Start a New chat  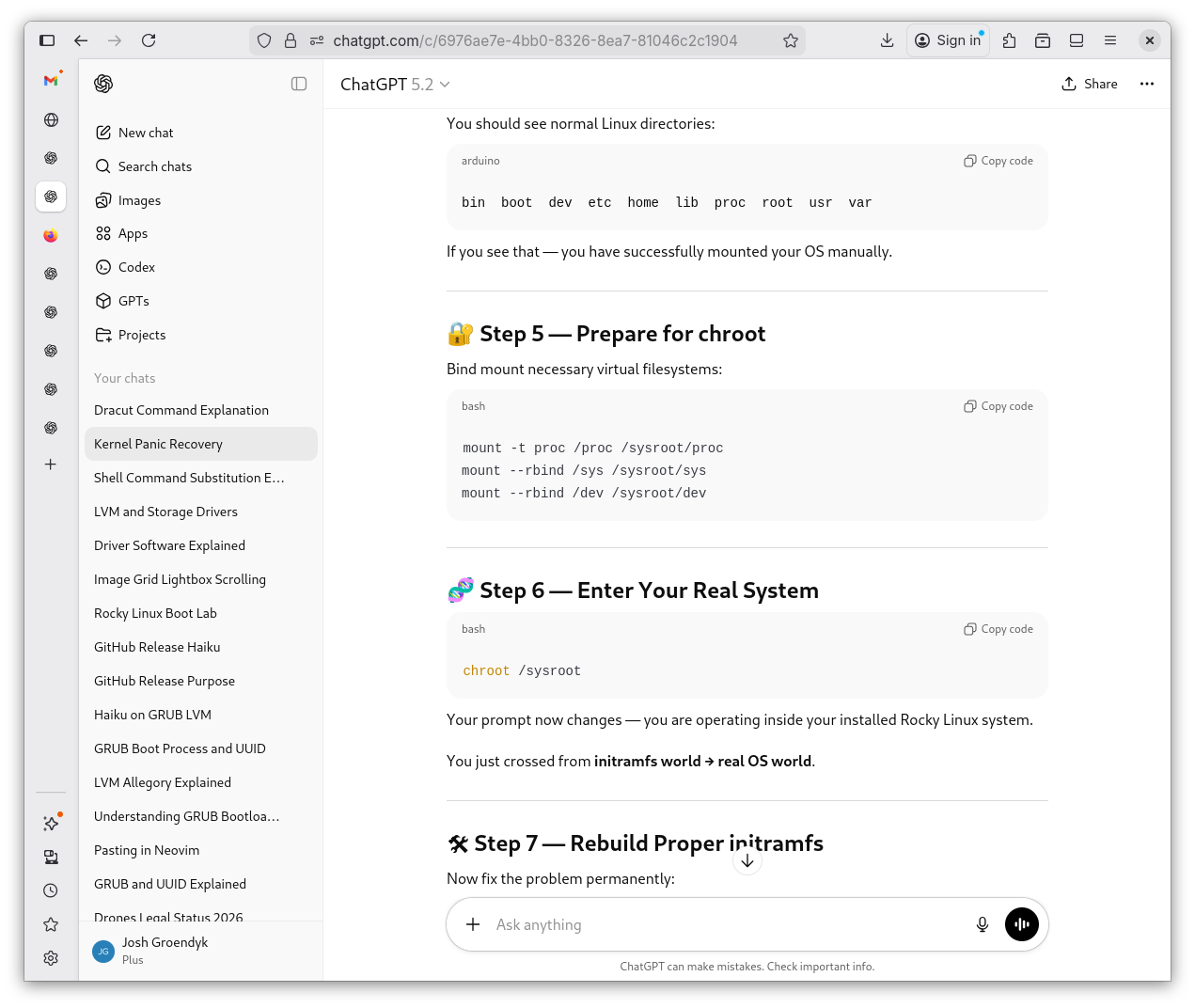(x=146, y=133)
